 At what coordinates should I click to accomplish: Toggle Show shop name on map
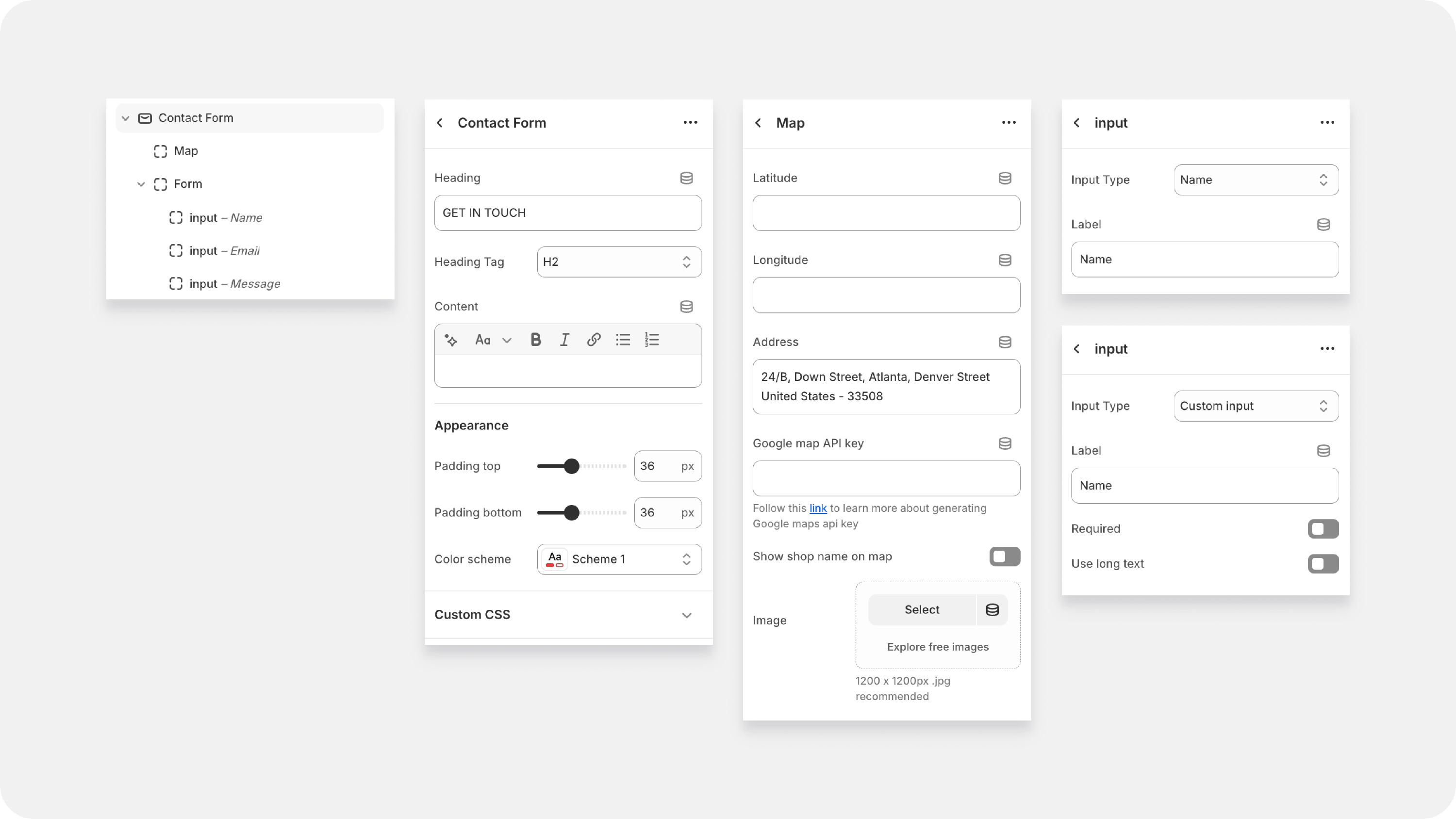click(x=1004, y=556)
